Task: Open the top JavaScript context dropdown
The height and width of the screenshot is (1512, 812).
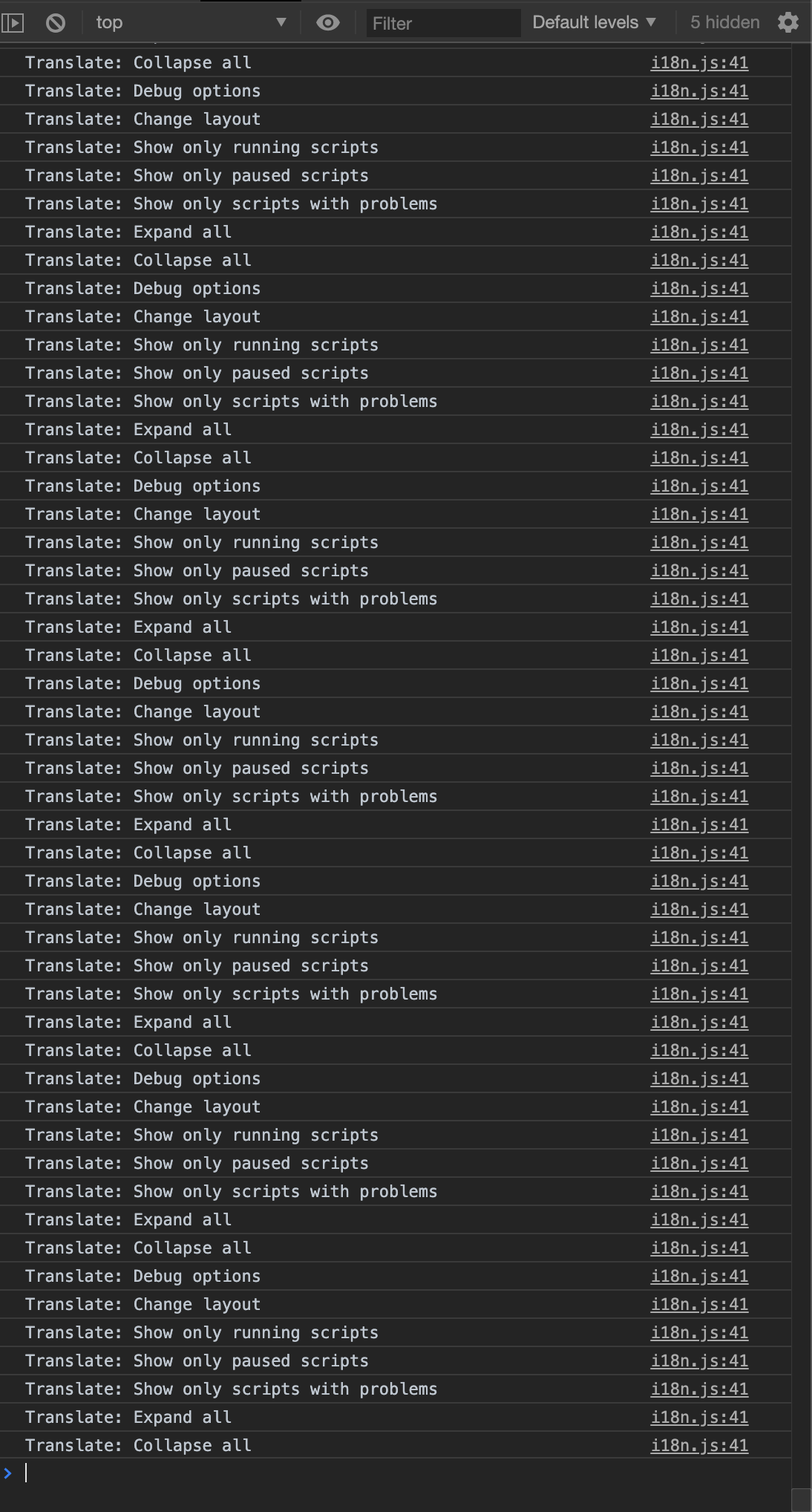Action: tap(191, 22)
